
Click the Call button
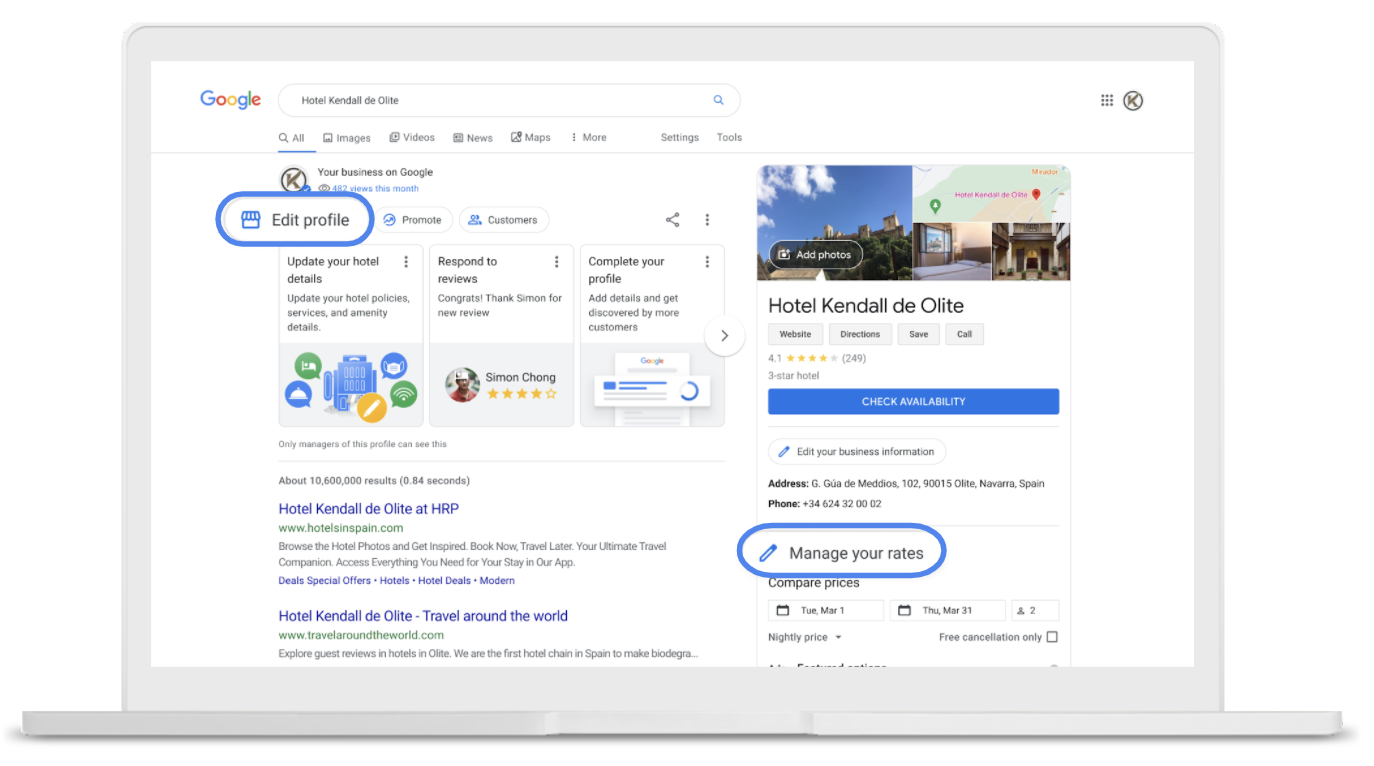tap(964, 334)
